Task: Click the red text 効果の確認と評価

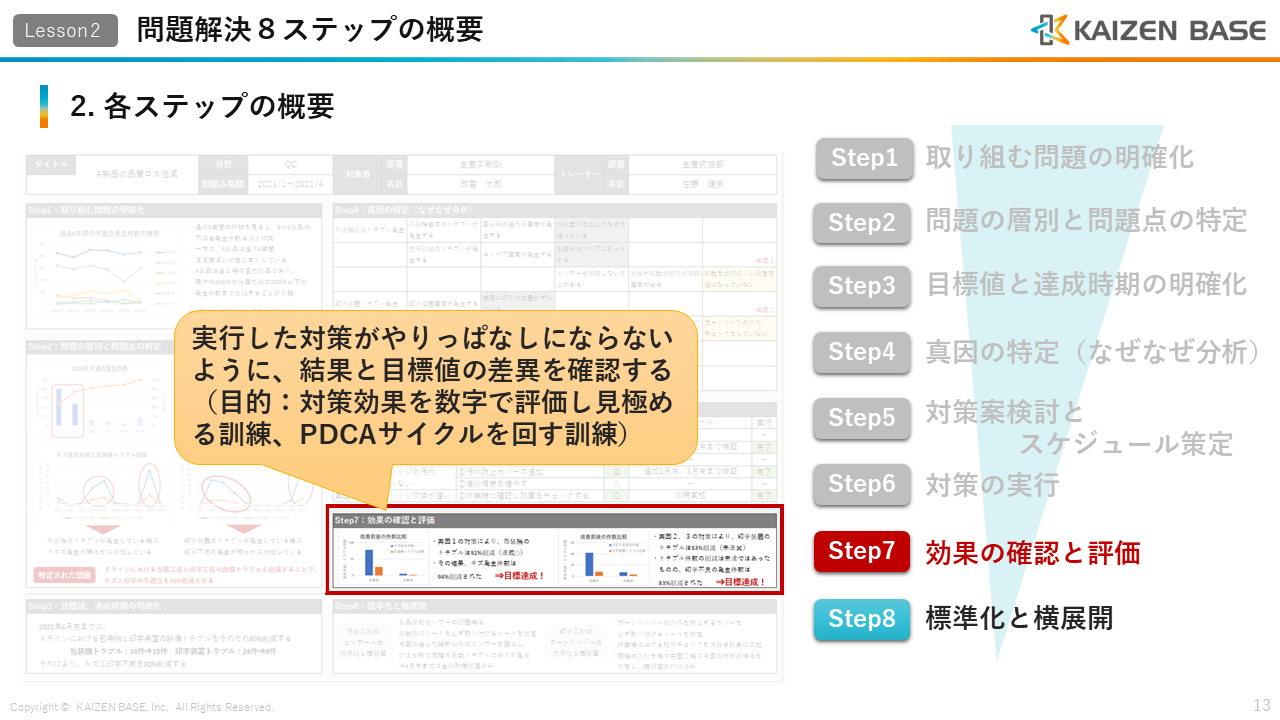Action: tap(1033, 553)
